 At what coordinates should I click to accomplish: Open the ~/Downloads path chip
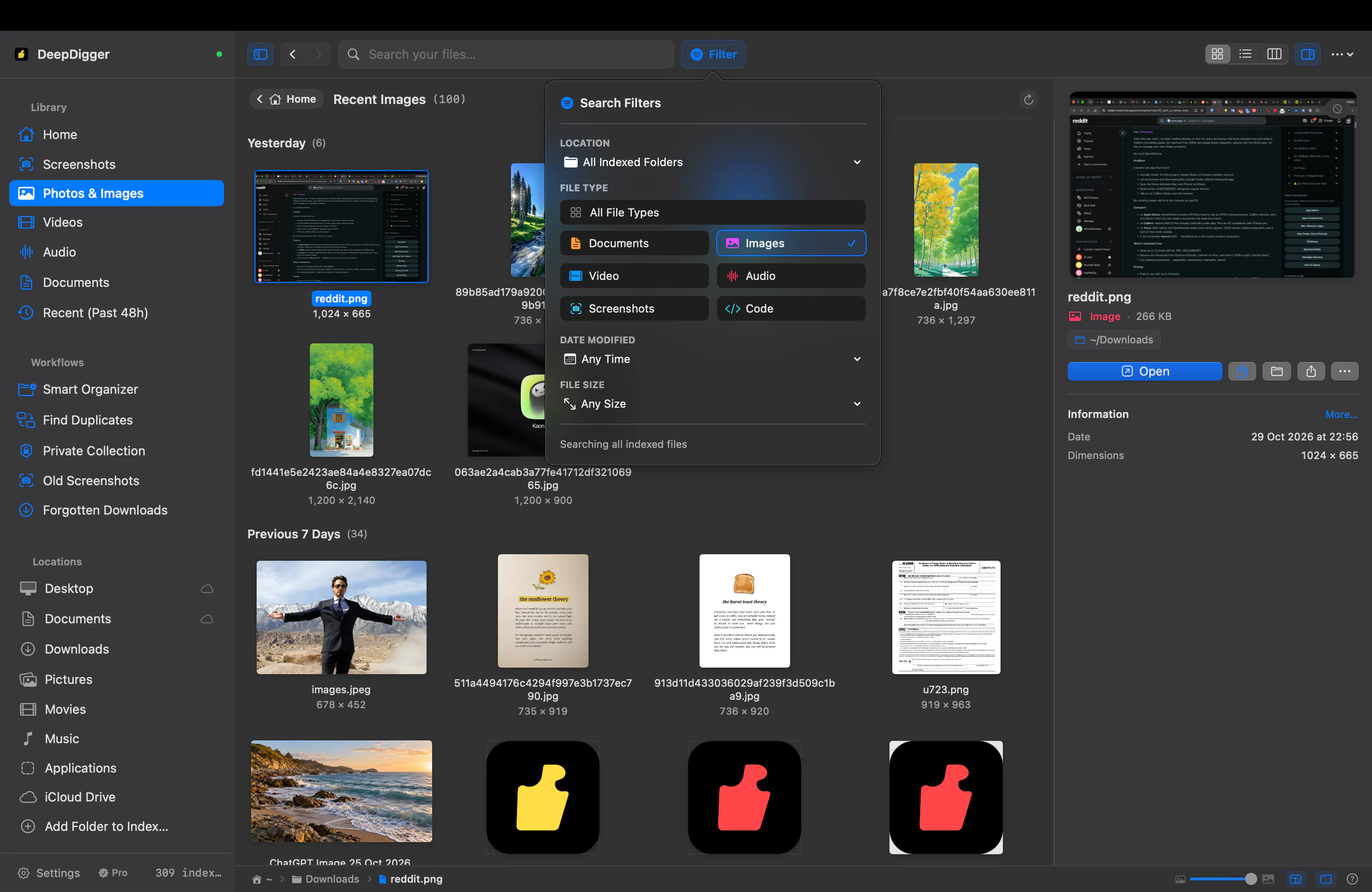tap(1114, 340)
